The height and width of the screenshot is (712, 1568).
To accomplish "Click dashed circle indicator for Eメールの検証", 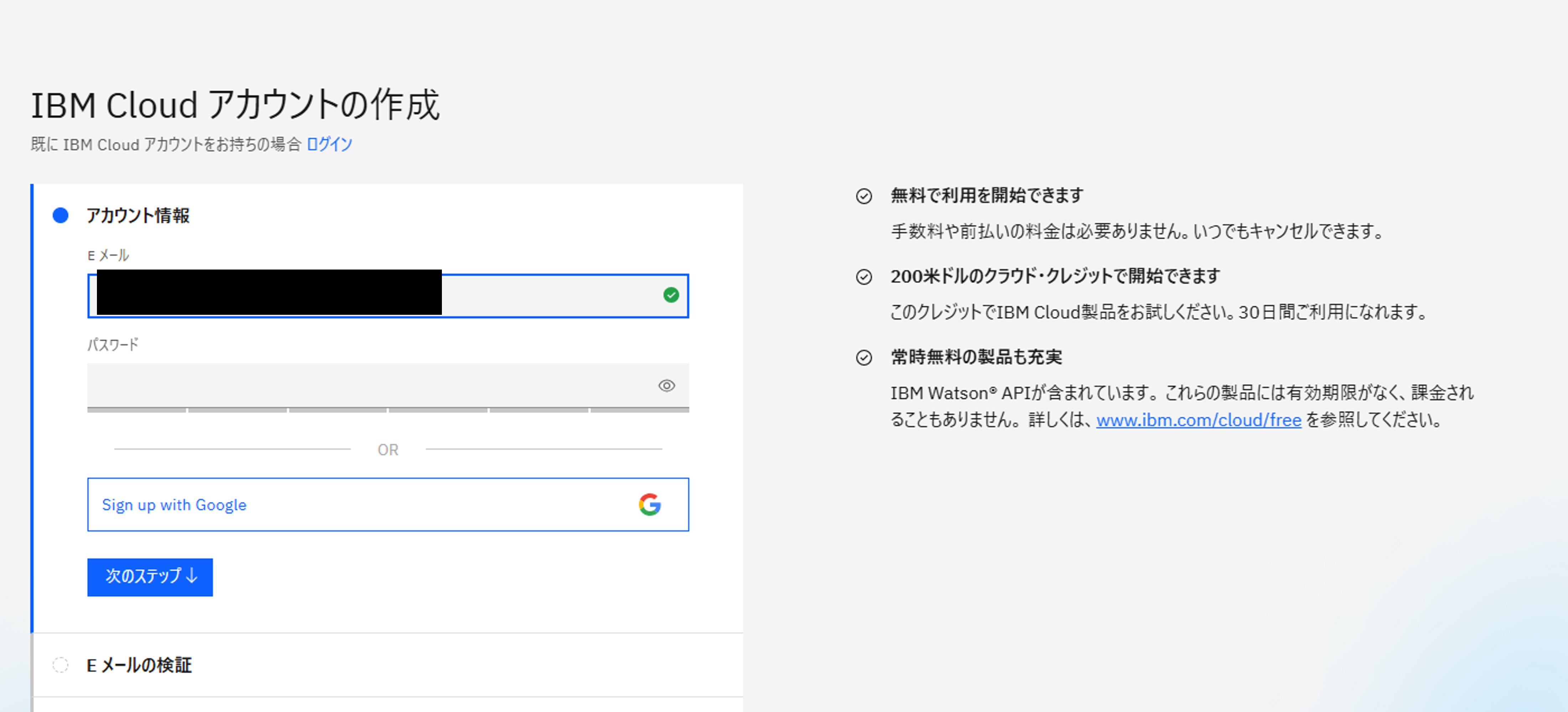I will point(60,665).
